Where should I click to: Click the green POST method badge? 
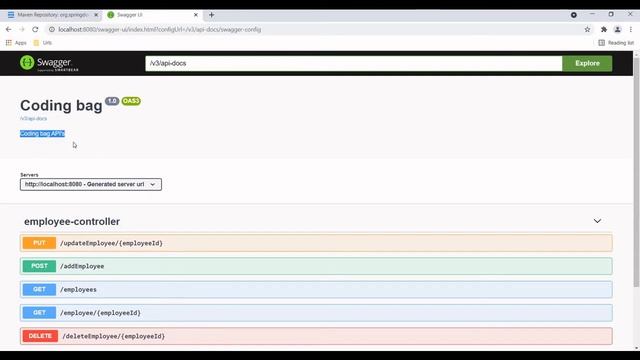(x=39, y=266)
